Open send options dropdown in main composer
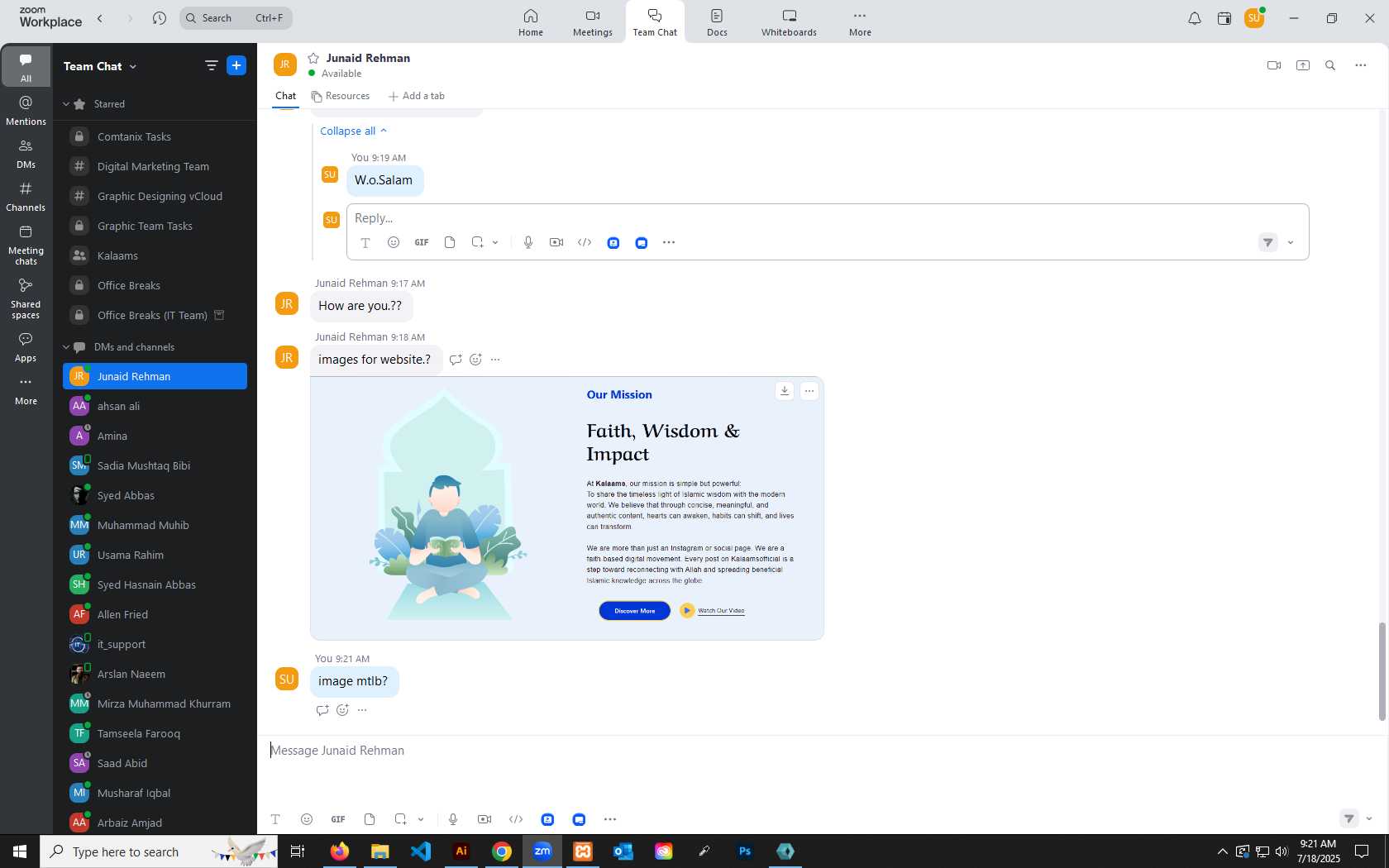 (x=1369, y=818)
